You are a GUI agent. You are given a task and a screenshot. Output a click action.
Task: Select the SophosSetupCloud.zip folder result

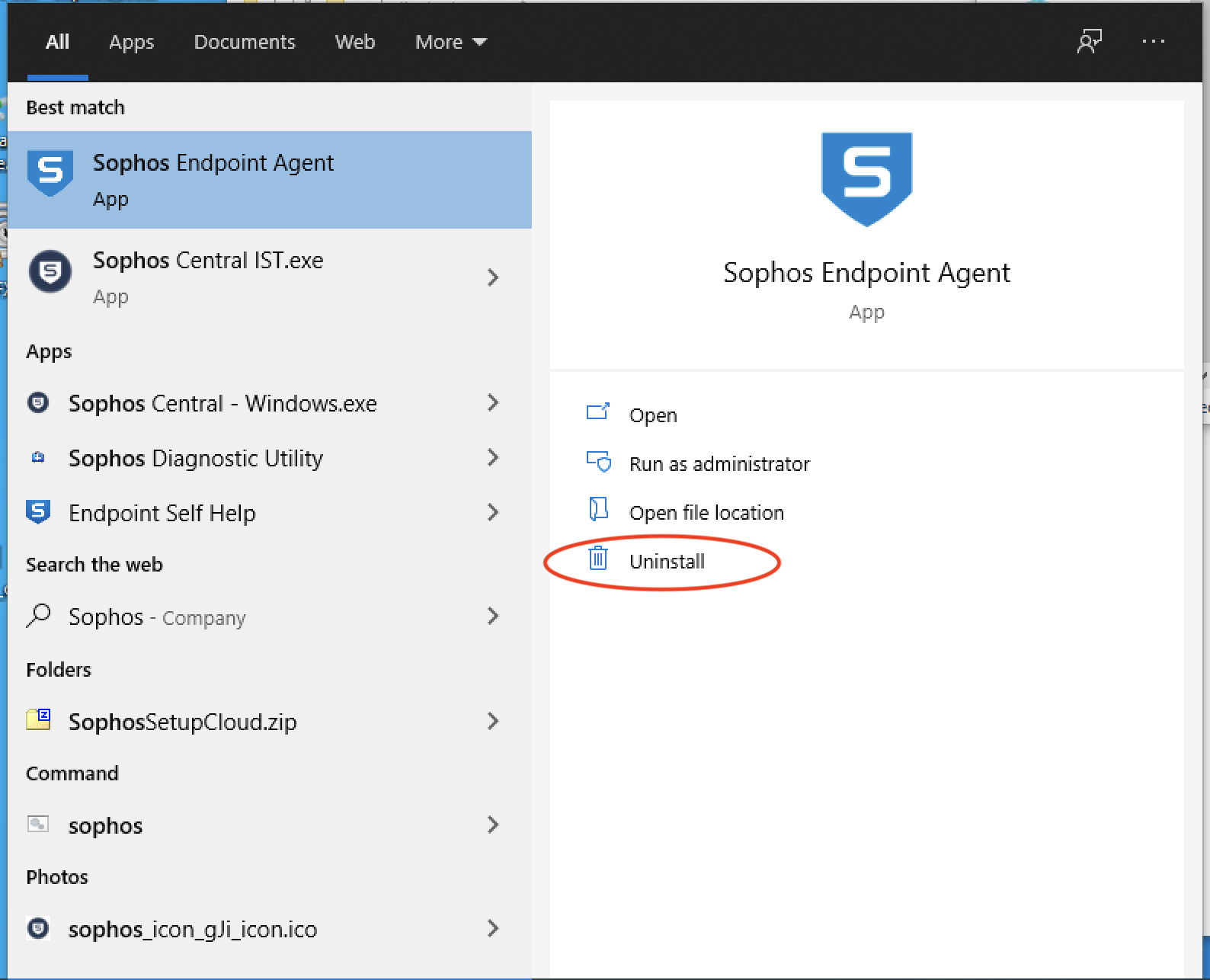click(270, 721)
